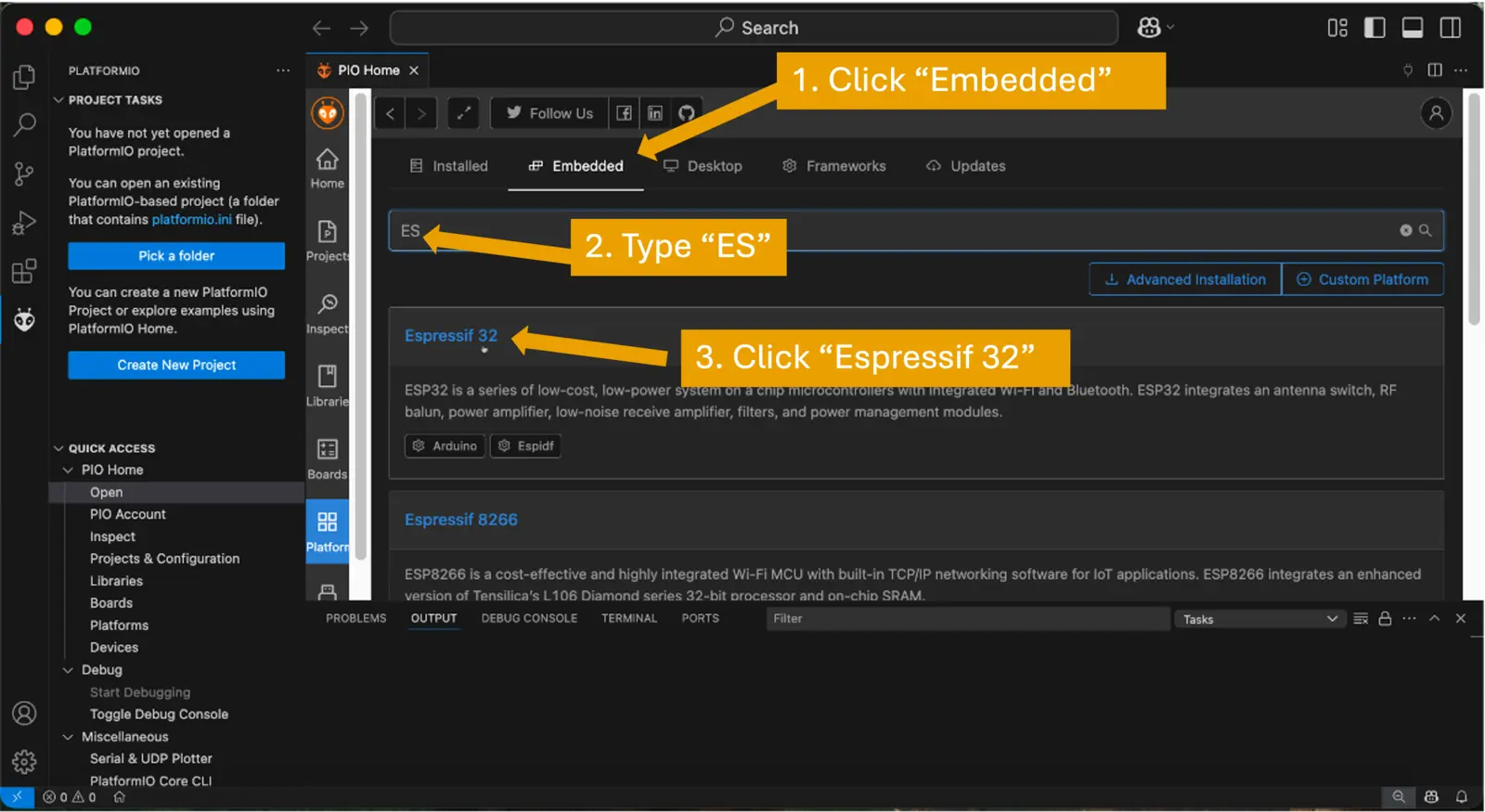
Task: Click the PIO Home page vertical scrollbar
Action: [x=1473, y=209]
